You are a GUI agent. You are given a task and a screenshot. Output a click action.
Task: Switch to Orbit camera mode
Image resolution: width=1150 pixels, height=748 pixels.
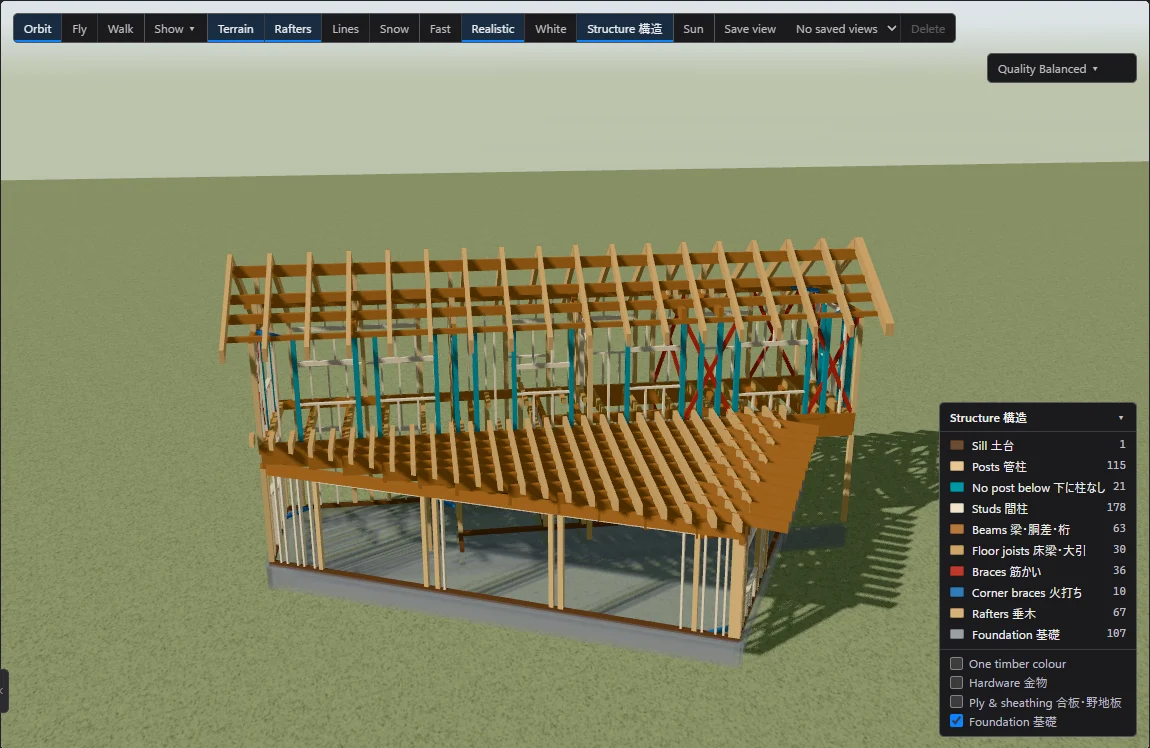[x=37, y=29]
